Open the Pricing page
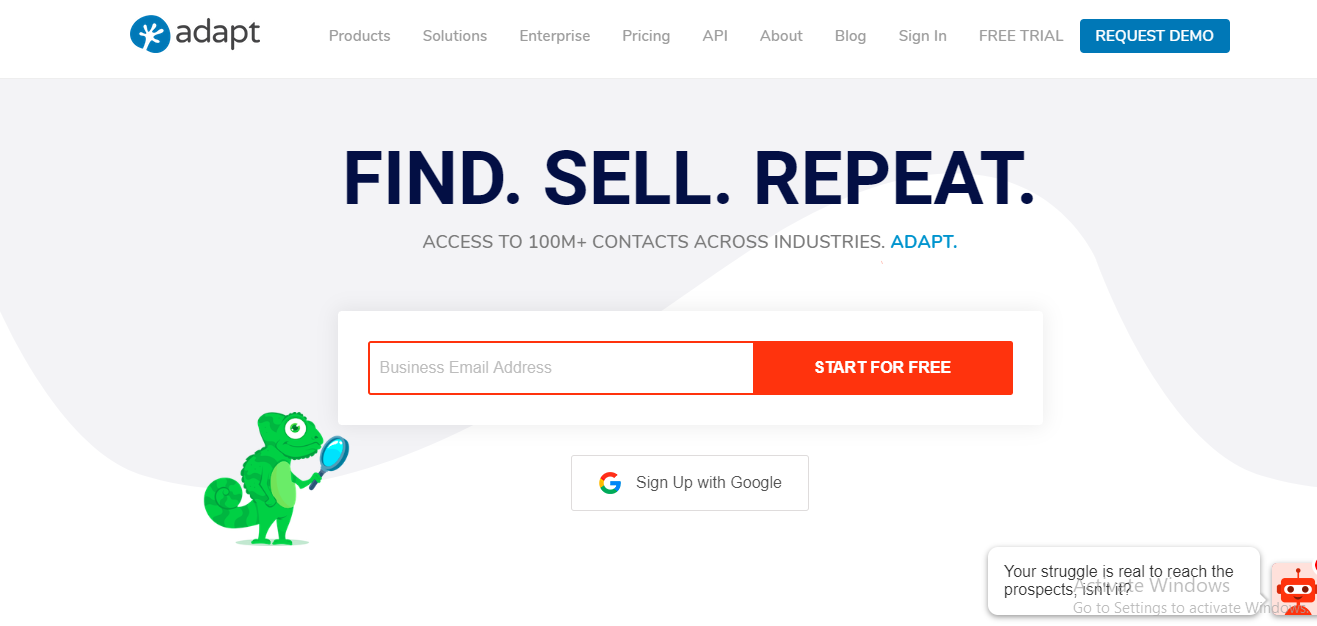Viewport: 1317px width, 626px height. click(646, 36)
